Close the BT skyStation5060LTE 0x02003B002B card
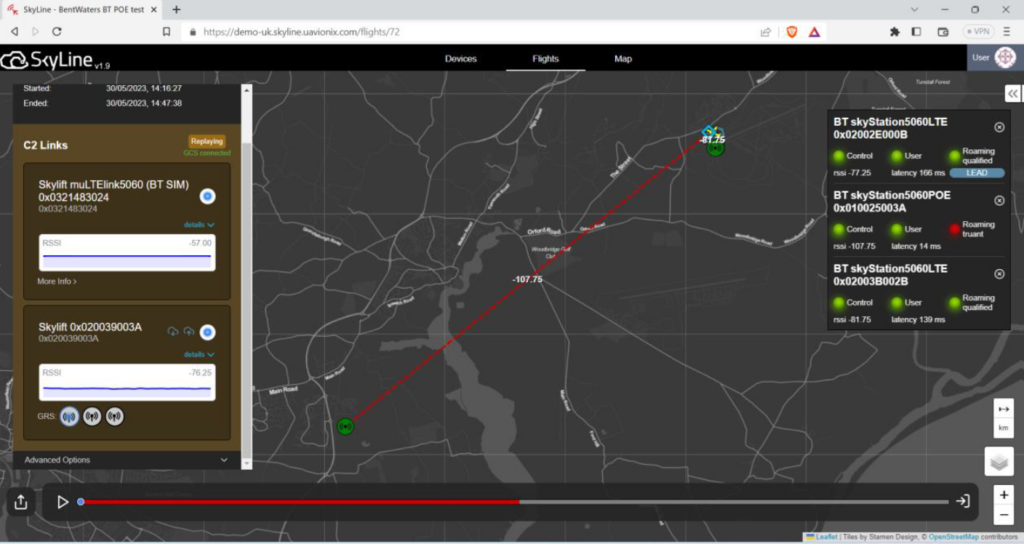 pos(999,274)
